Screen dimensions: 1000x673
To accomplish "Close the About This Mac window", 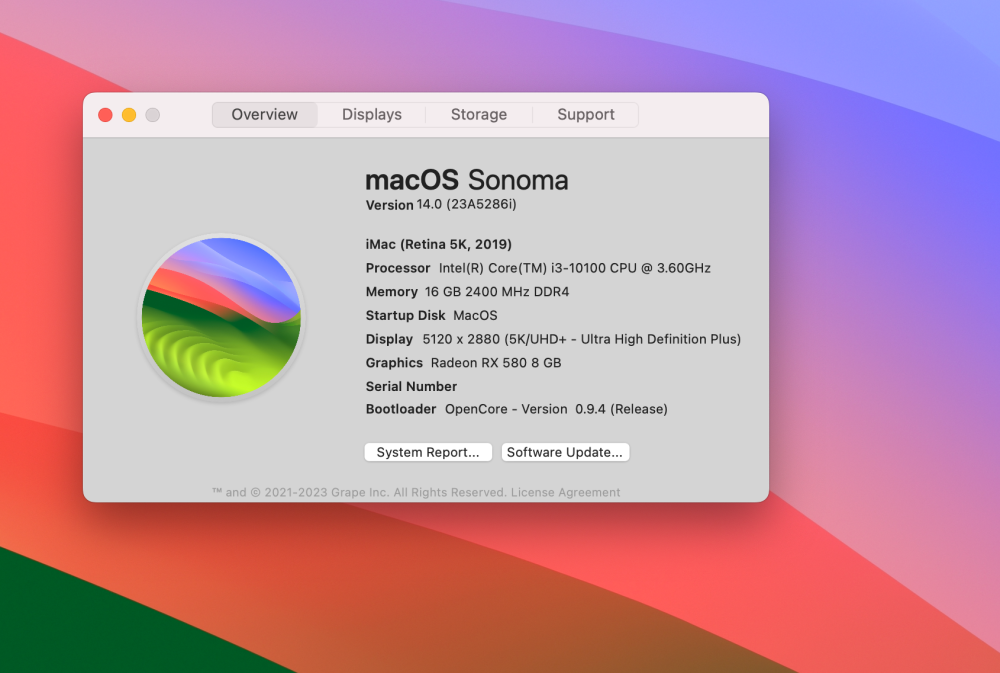I will pyautogui.click(x=105, y=115).
